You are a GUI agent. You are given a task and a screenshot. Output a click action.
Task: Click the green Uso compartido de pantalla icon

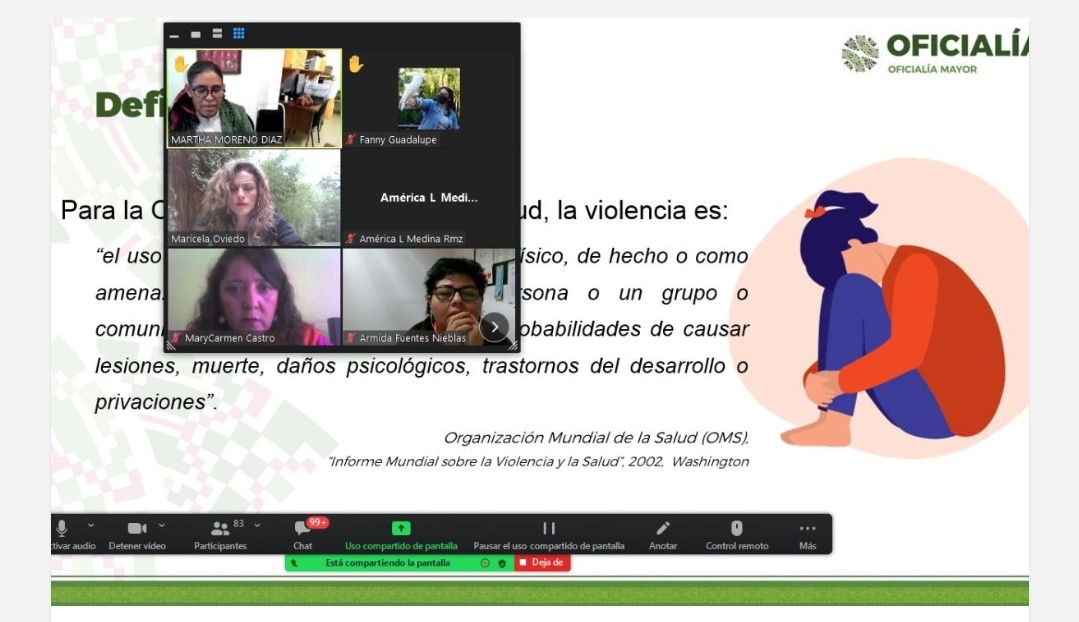401,528
